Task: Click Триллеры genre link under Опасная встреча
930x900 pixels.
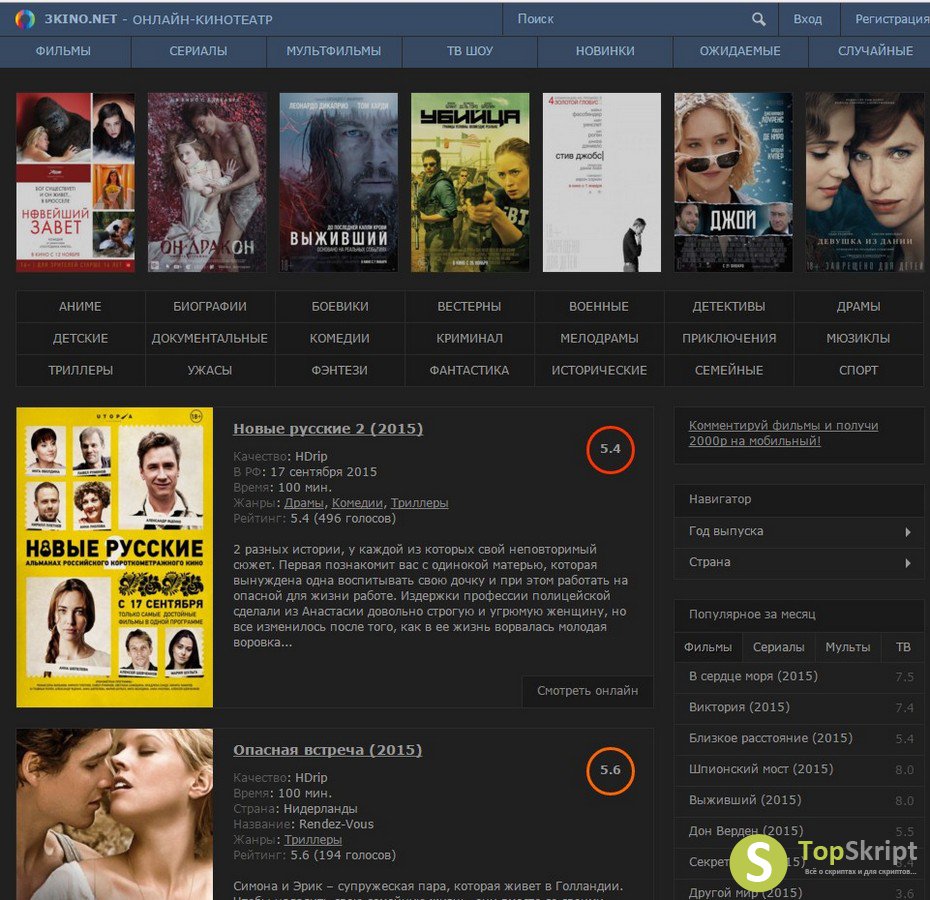Action: [x=313, y=840]
